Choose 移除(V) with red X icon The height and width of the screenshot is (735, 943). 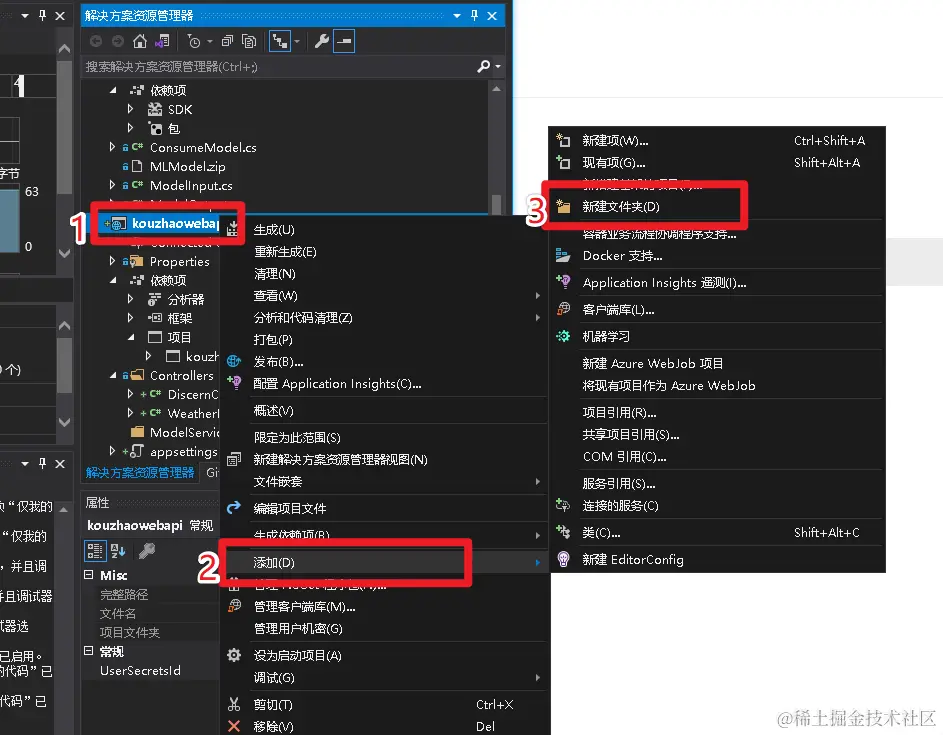click(385, 727)
